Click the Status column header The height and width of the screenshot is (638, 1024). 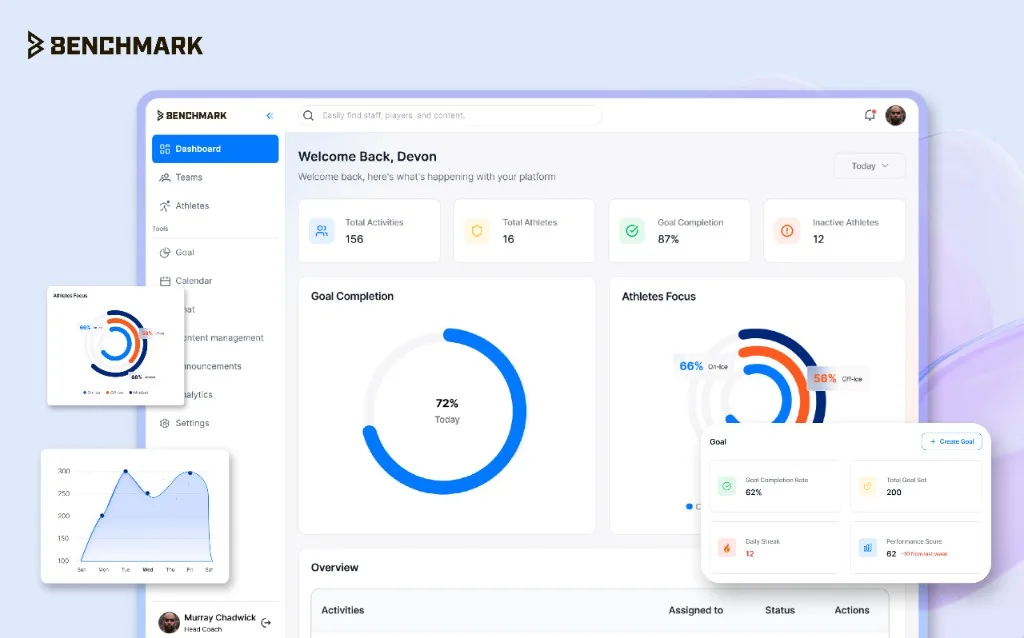coord(780,610)
